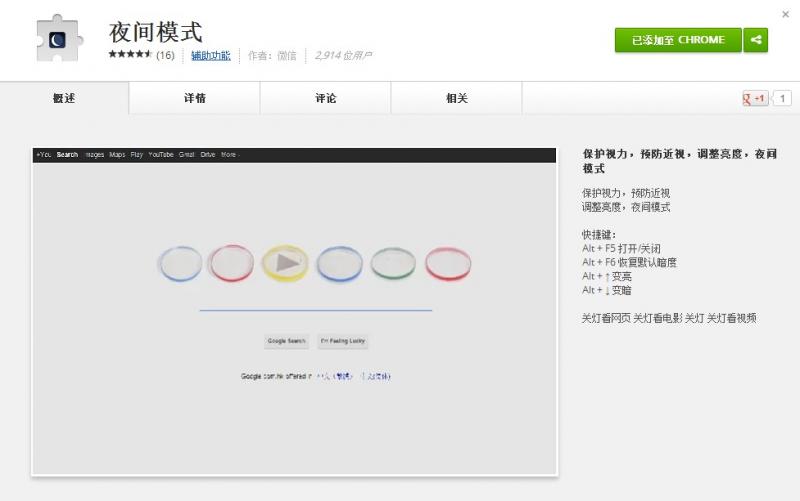Image resolution: width=800 pixels, height=501 pixels.
Task: Click the star rating display
Action: coord(130,56)
